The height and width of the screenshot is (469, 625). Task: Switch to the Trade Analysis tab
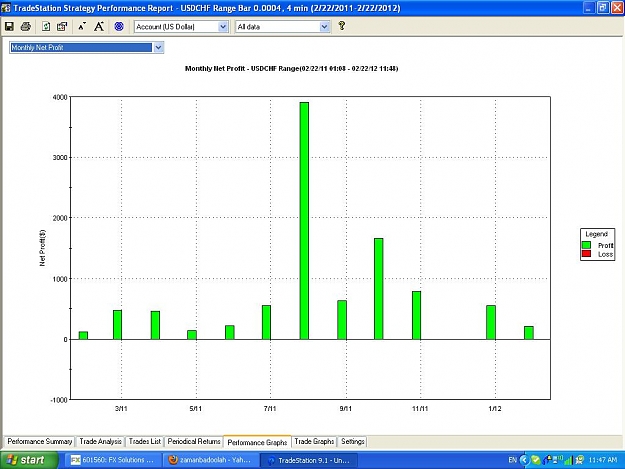[x=100, y=442]
